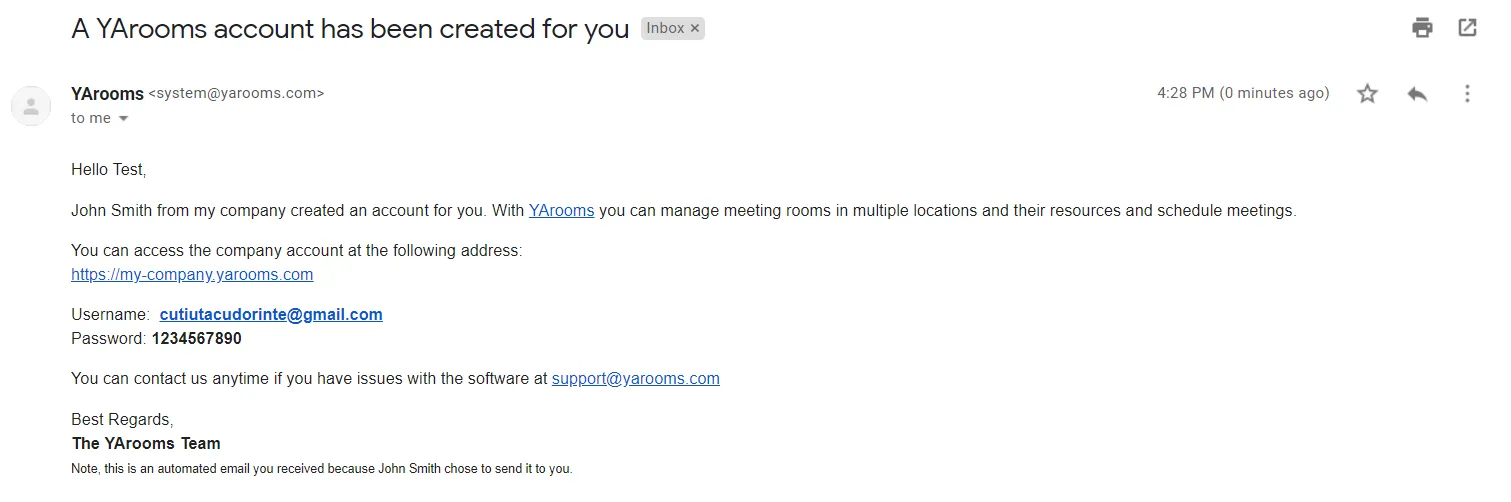Viewport: 1511px width, 502px height.
Task: Expand recipient details next to "to me"
Action: pos(124,119)
